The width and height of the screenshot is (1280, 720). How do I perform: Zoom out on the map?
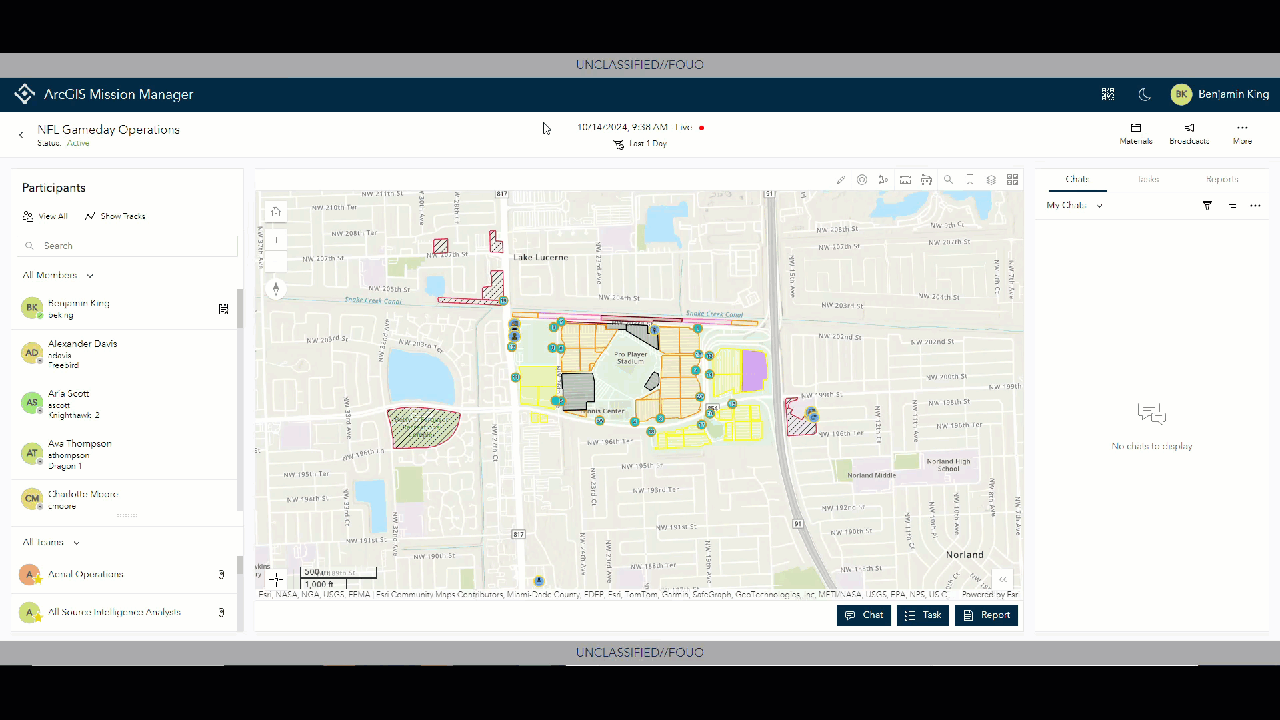coord(276,261)
